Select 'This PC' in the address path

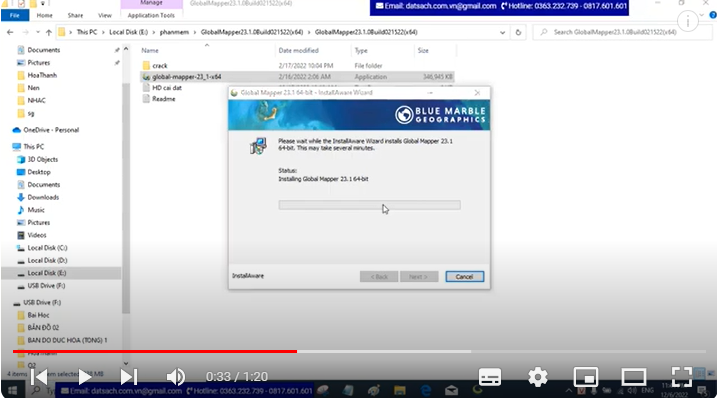87,32
